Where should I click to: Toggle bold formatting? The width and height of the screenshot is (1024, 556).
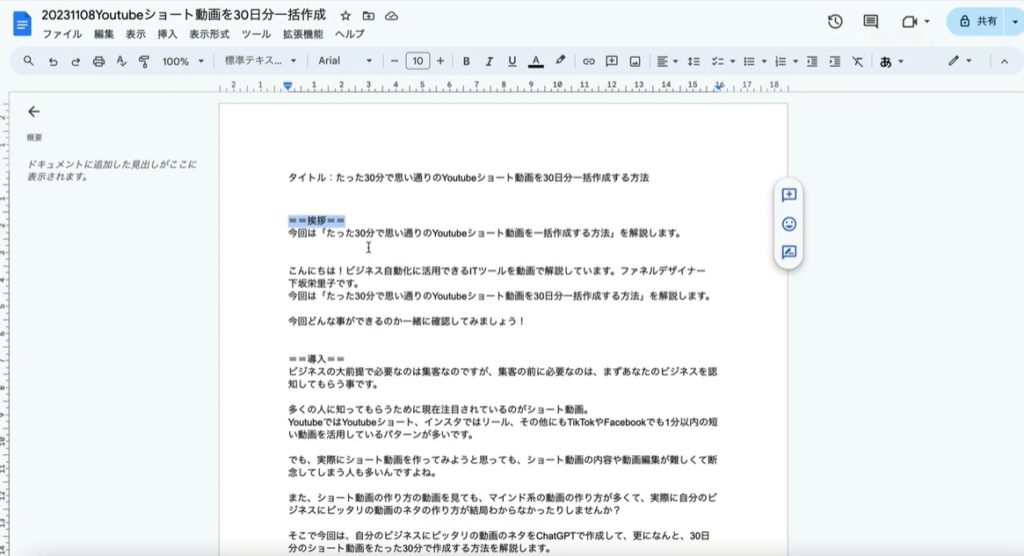(x=466, y=61)
